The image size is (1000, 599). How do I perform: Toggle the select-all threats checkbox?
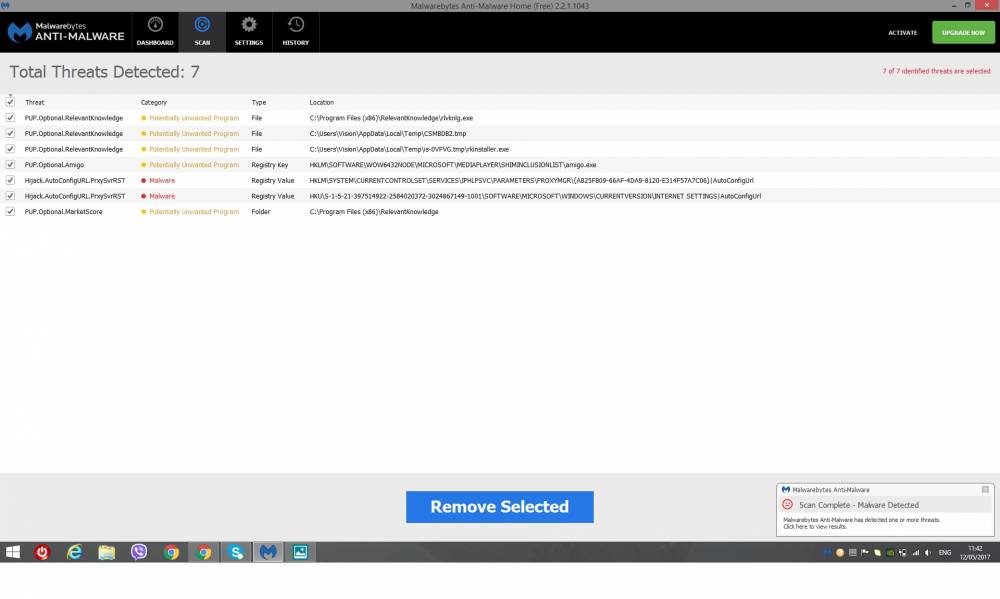[10, 102]
